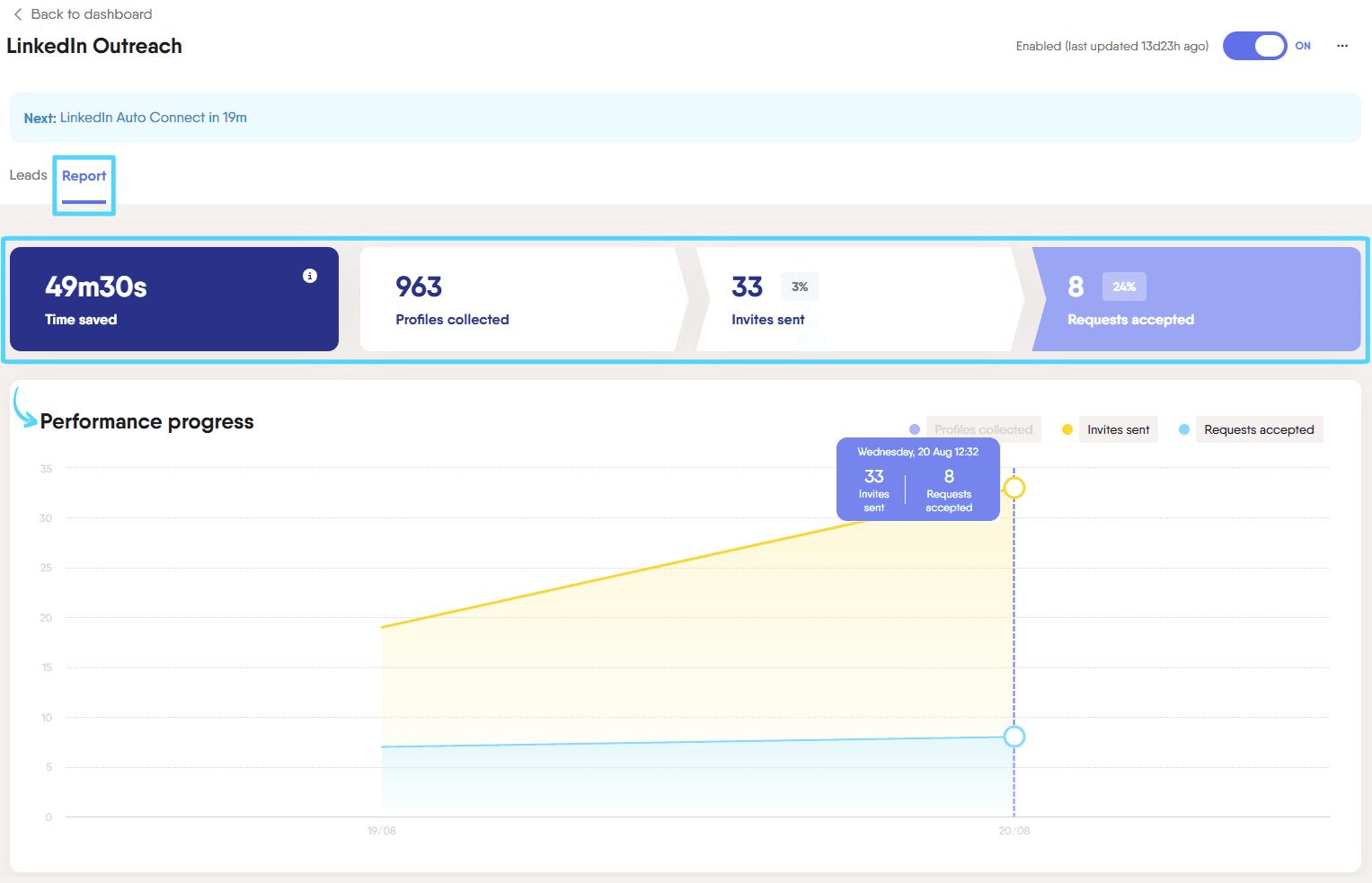The image size is (1372, 883).
Task: Toggle Invites sent legend series
Action: [x=1118, y=429]
